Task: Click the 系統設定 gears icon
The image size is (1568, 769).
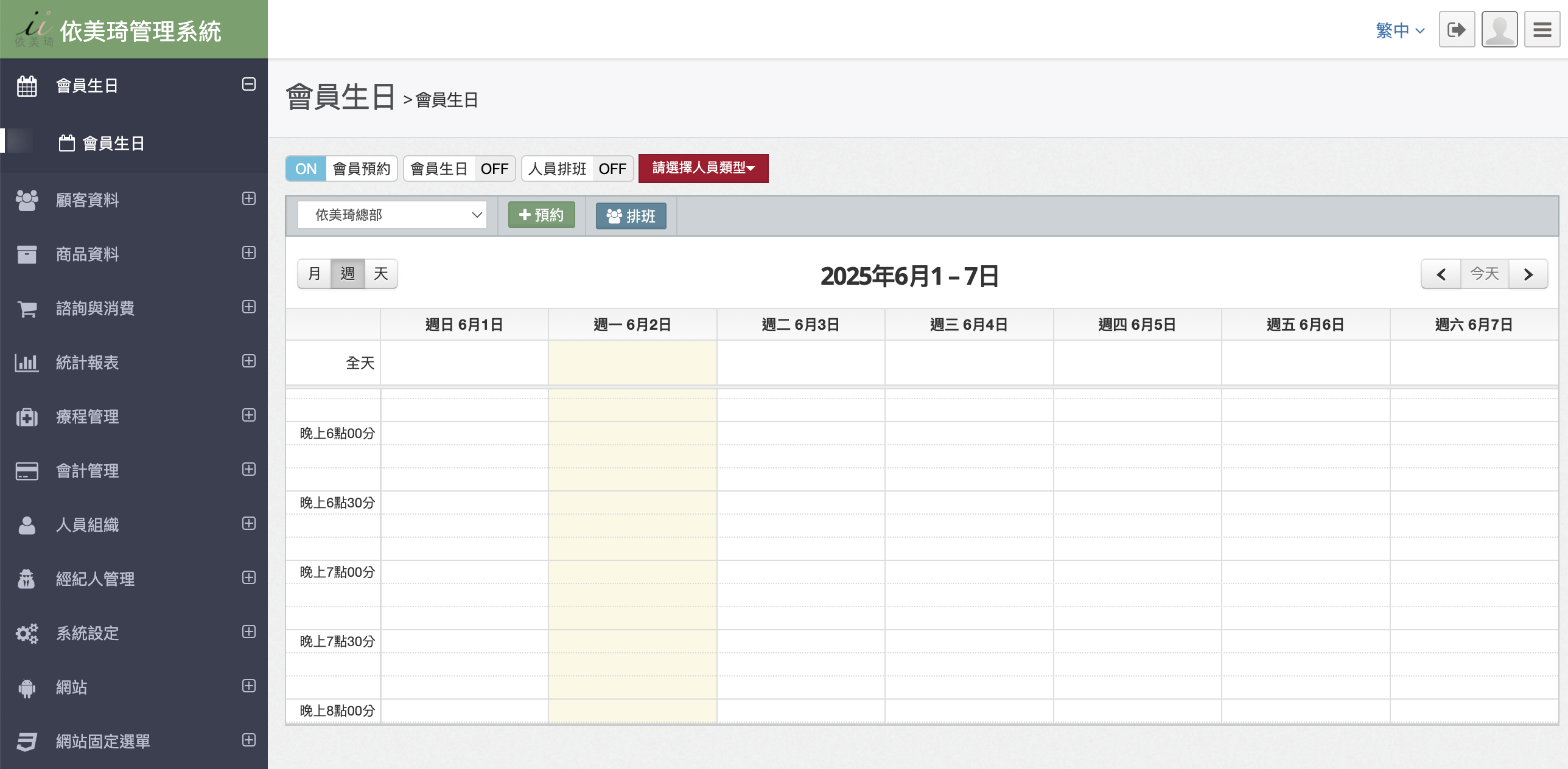Action: 27,633
